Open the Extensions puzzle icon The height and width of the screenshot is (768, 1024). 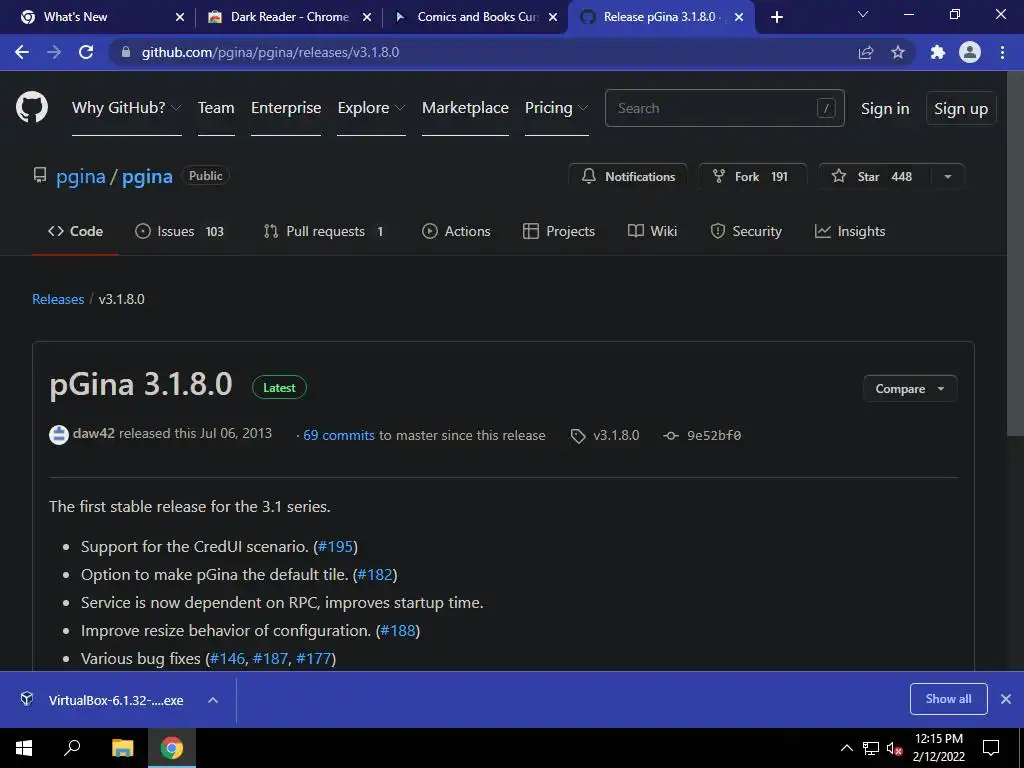pyautogui.click(x=938, y=52)
